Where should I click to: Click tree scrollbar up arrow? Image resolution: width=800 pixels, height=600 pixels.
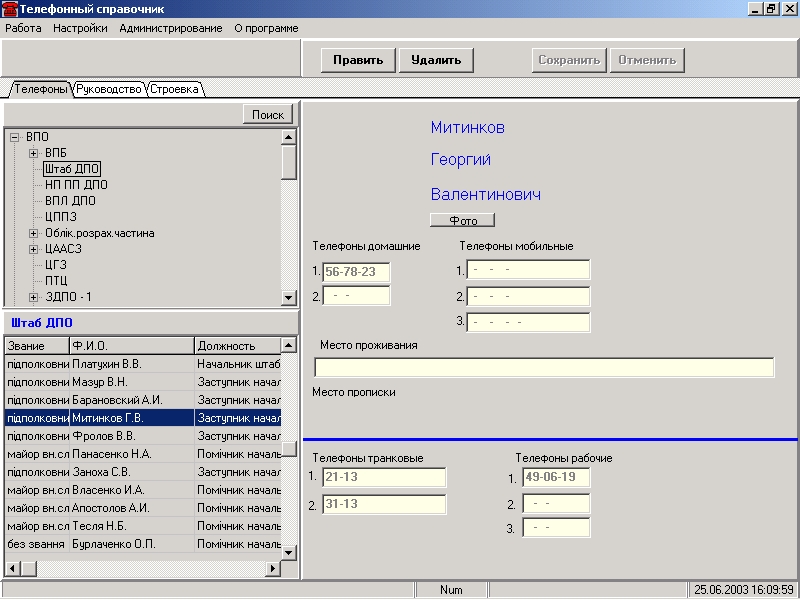(x=288, y=137)
